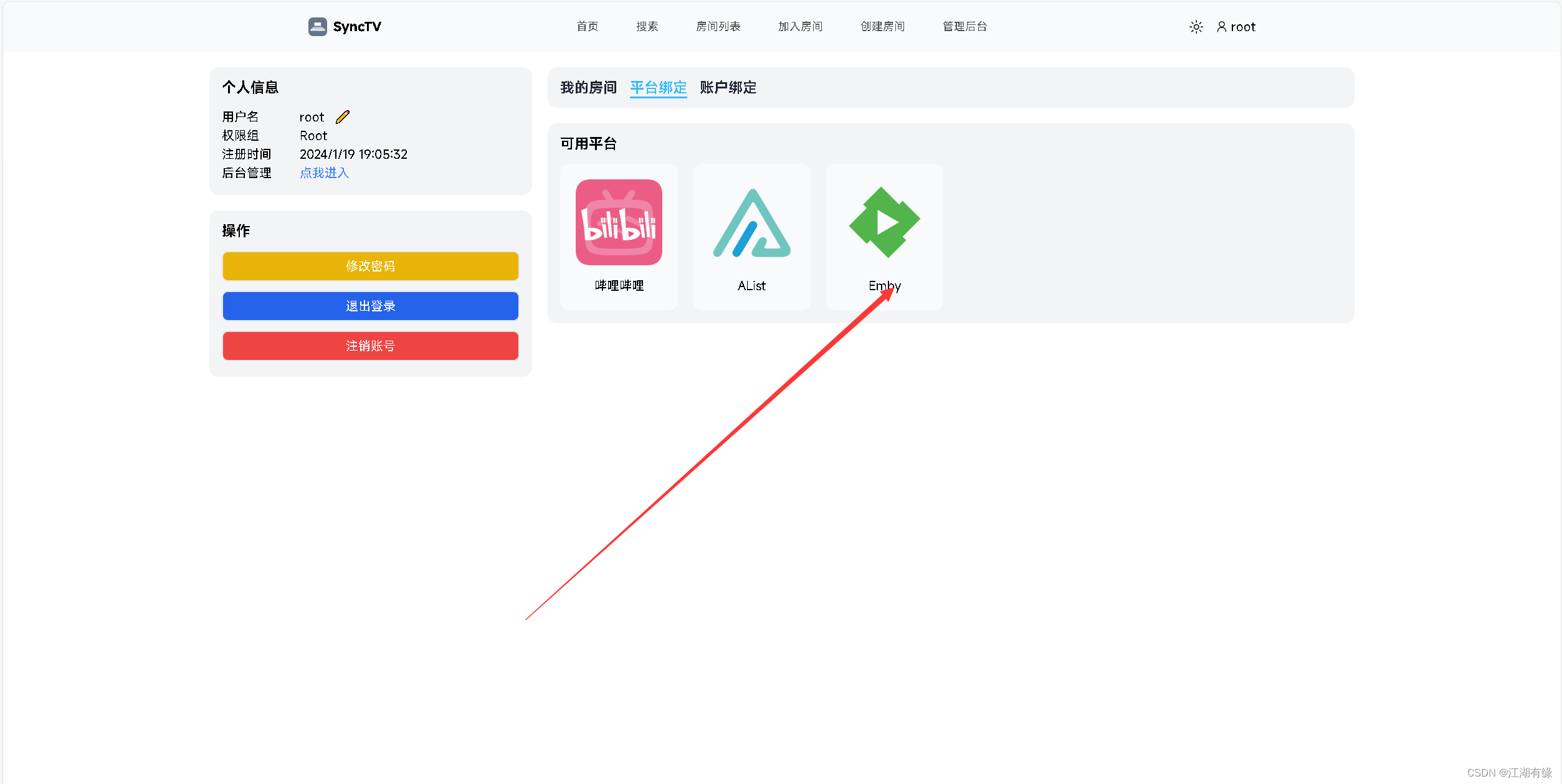Click the blue 退出登录 button

pyautogui.click(x=370, y=306)
